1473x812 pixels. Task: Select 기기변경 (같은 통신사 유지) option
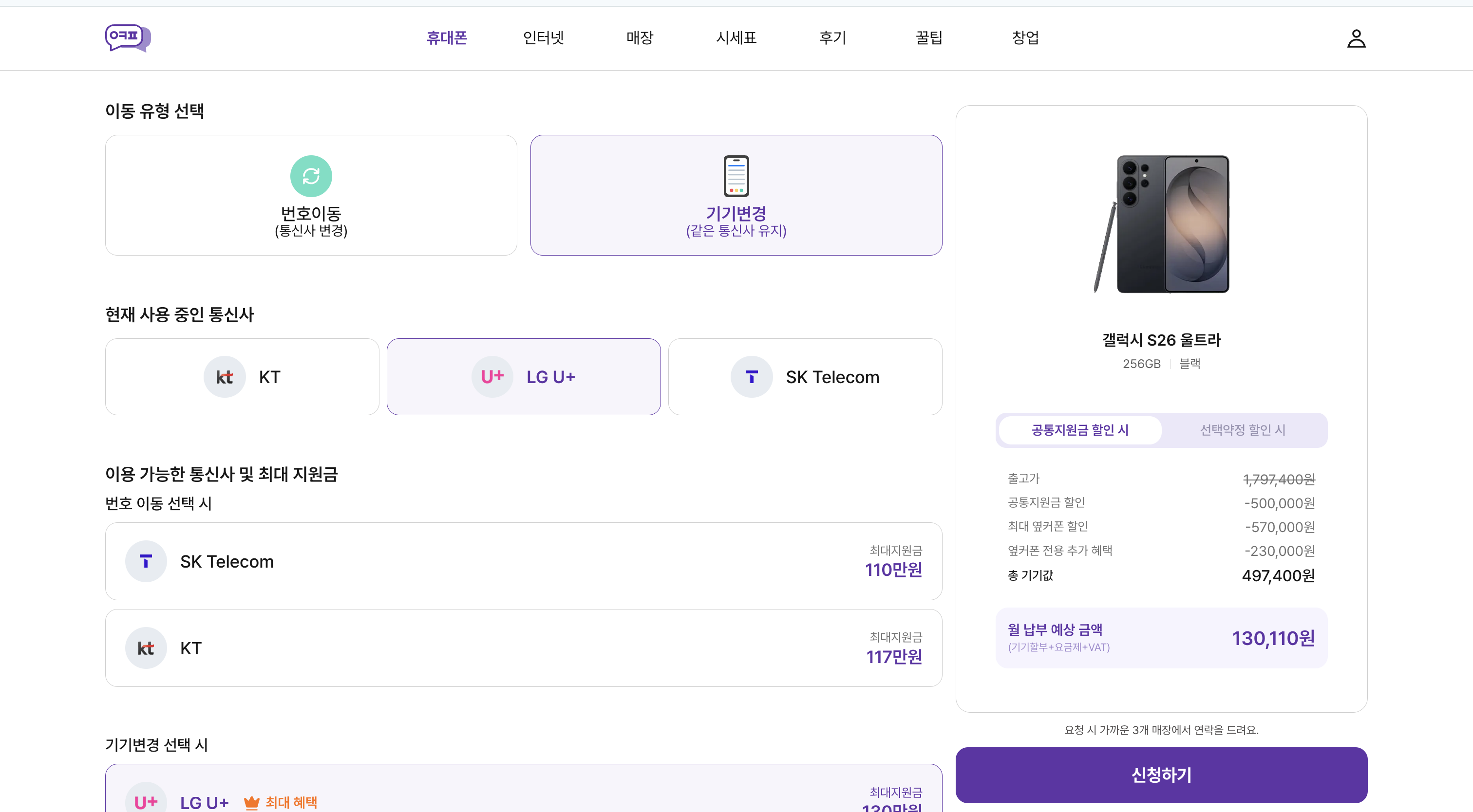(736, 195)
